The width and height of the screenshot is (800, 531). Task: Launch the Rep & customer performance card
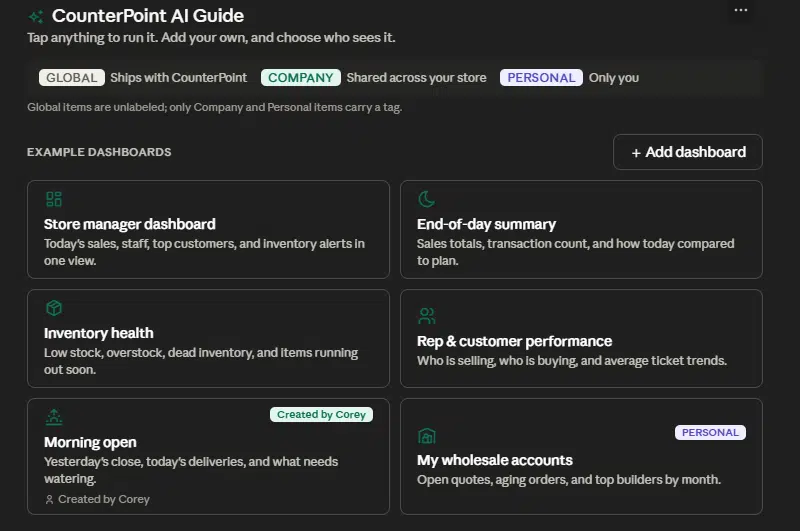(581, 339)
